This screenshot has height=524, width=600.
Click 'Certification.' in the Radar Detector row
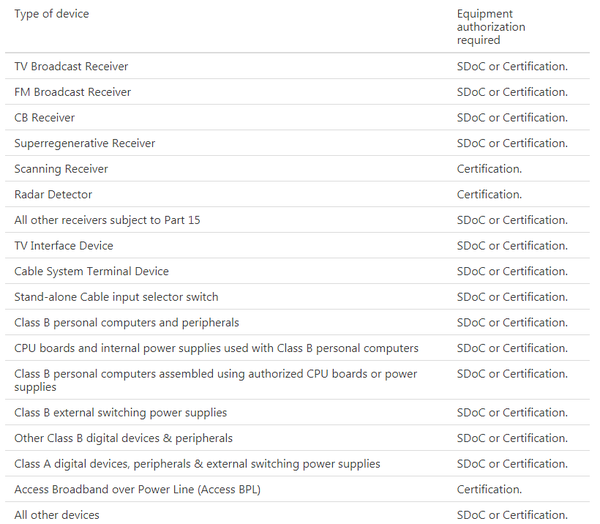pos(489,195)
